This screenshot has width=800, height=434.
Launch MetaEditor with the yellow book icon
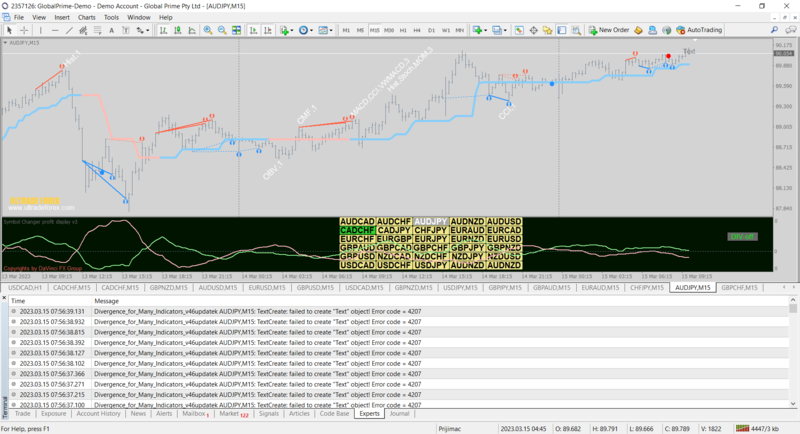(x=638, y=31)
